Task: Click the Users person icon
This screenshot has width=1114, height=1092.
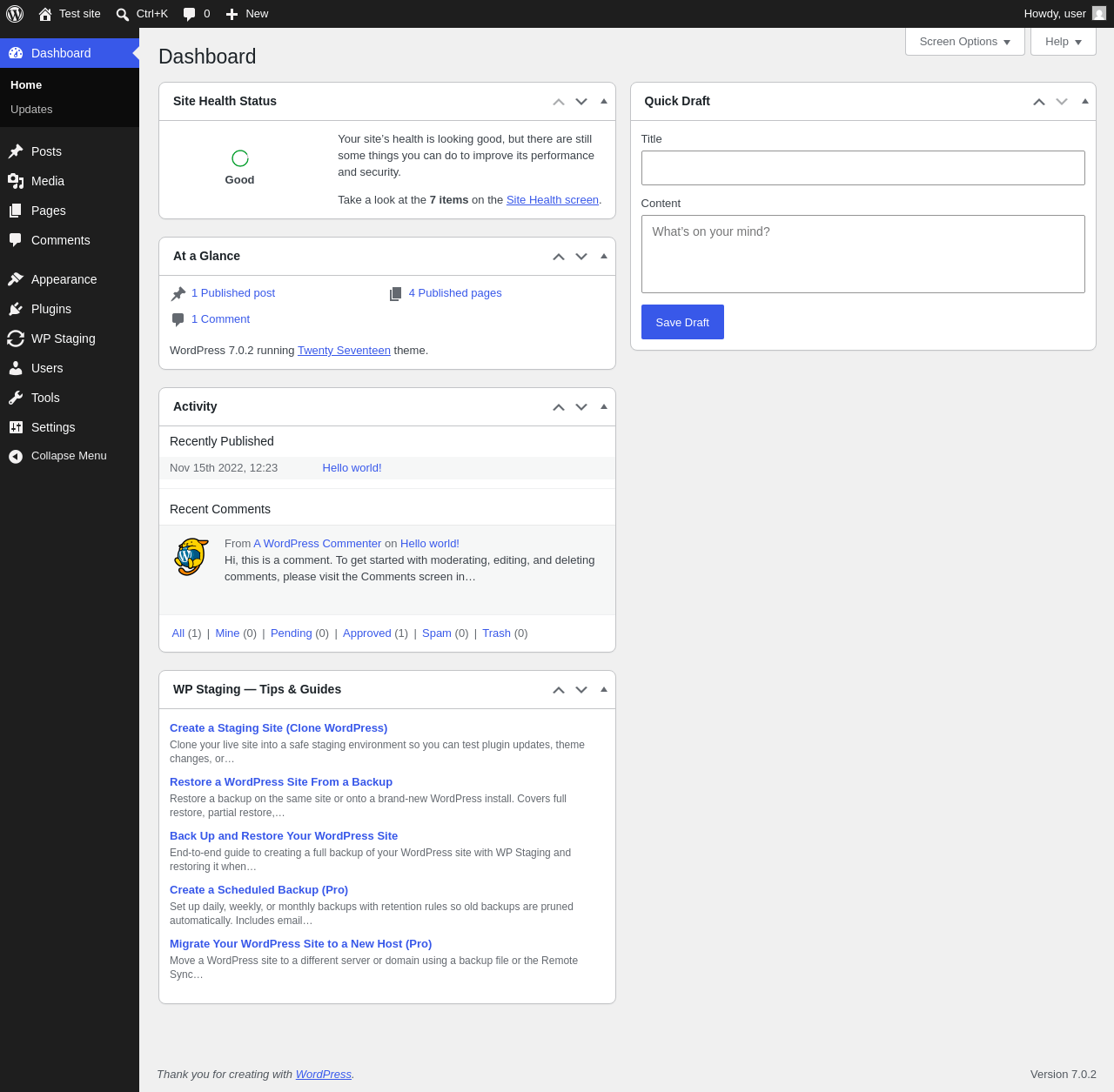Action: (16, 368)
